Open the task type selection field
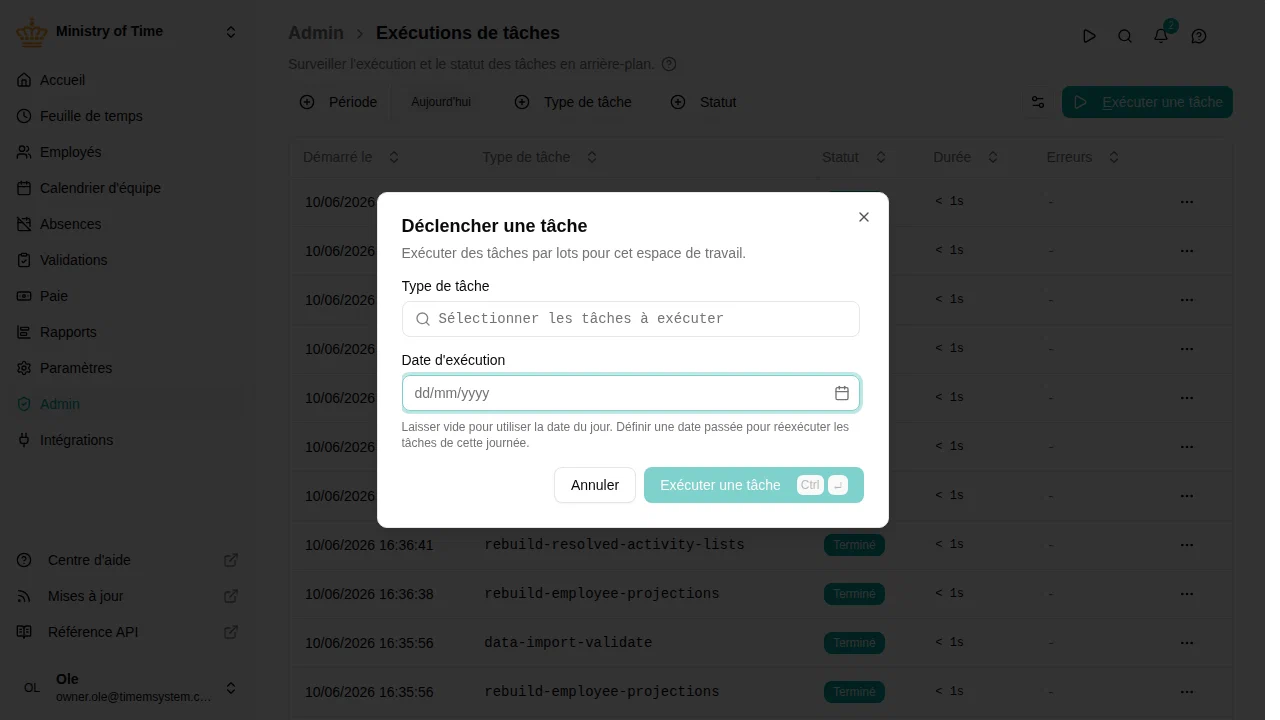This screenshot has width=1280, height=720. pos(631,319)
